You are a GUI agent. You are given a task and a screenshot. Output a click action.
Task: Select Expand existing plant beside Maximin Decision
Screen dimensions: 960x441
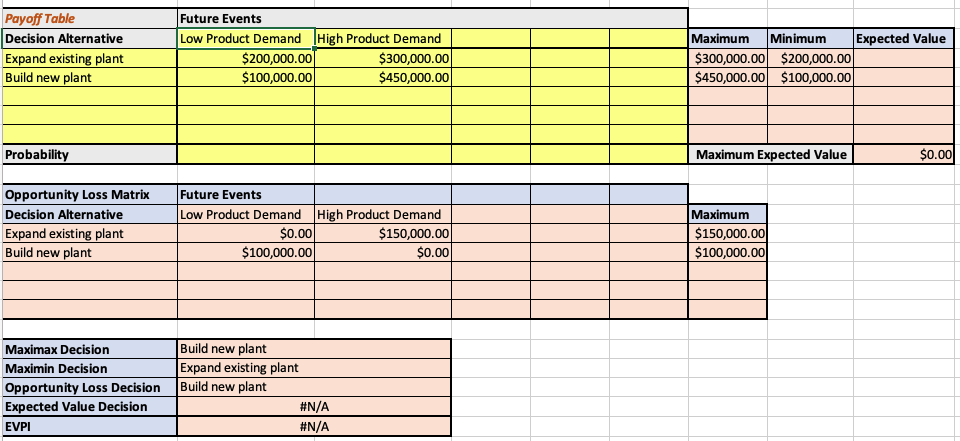pyautogui.click(x=314, y=368)
